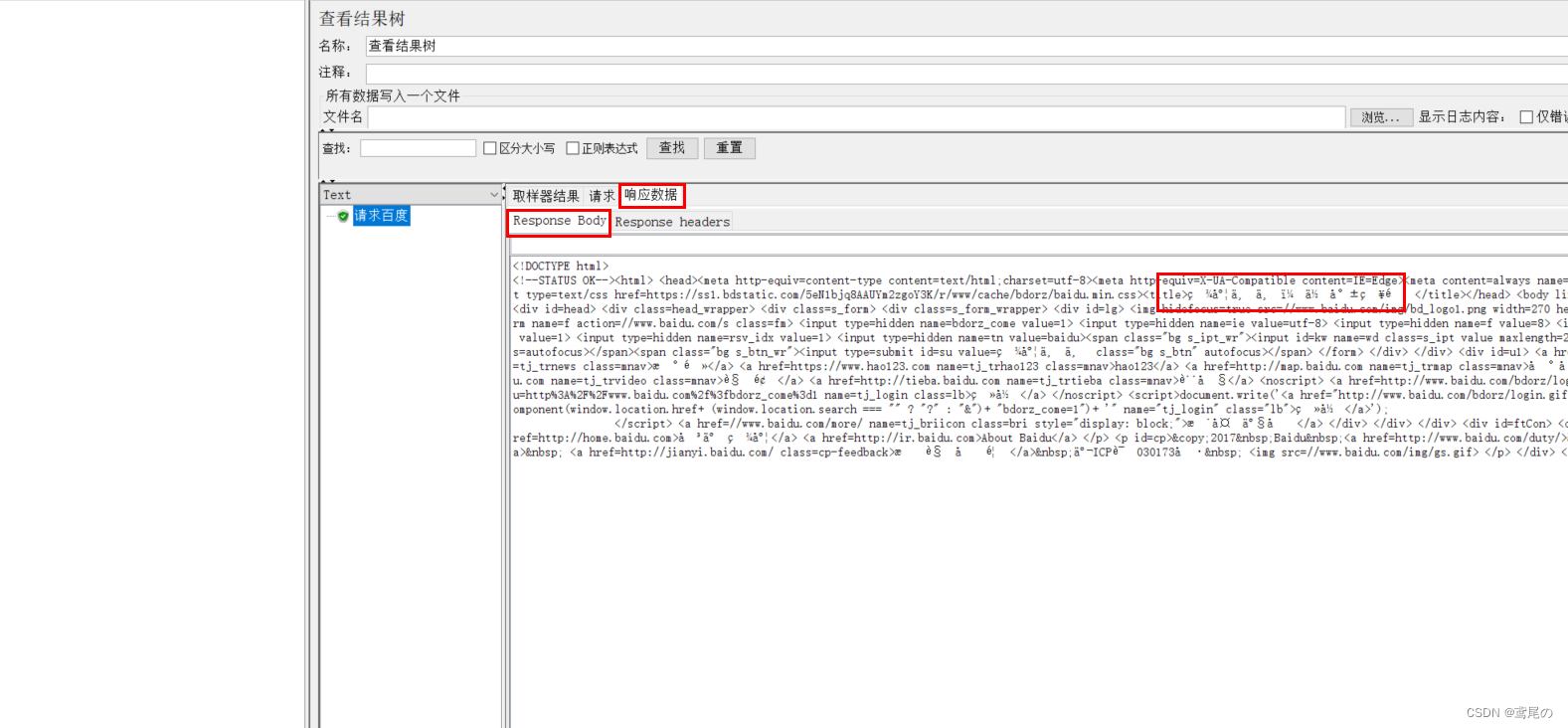
Task: Switch to the Response Body sub-tab
Action: (x=559, y=221)
